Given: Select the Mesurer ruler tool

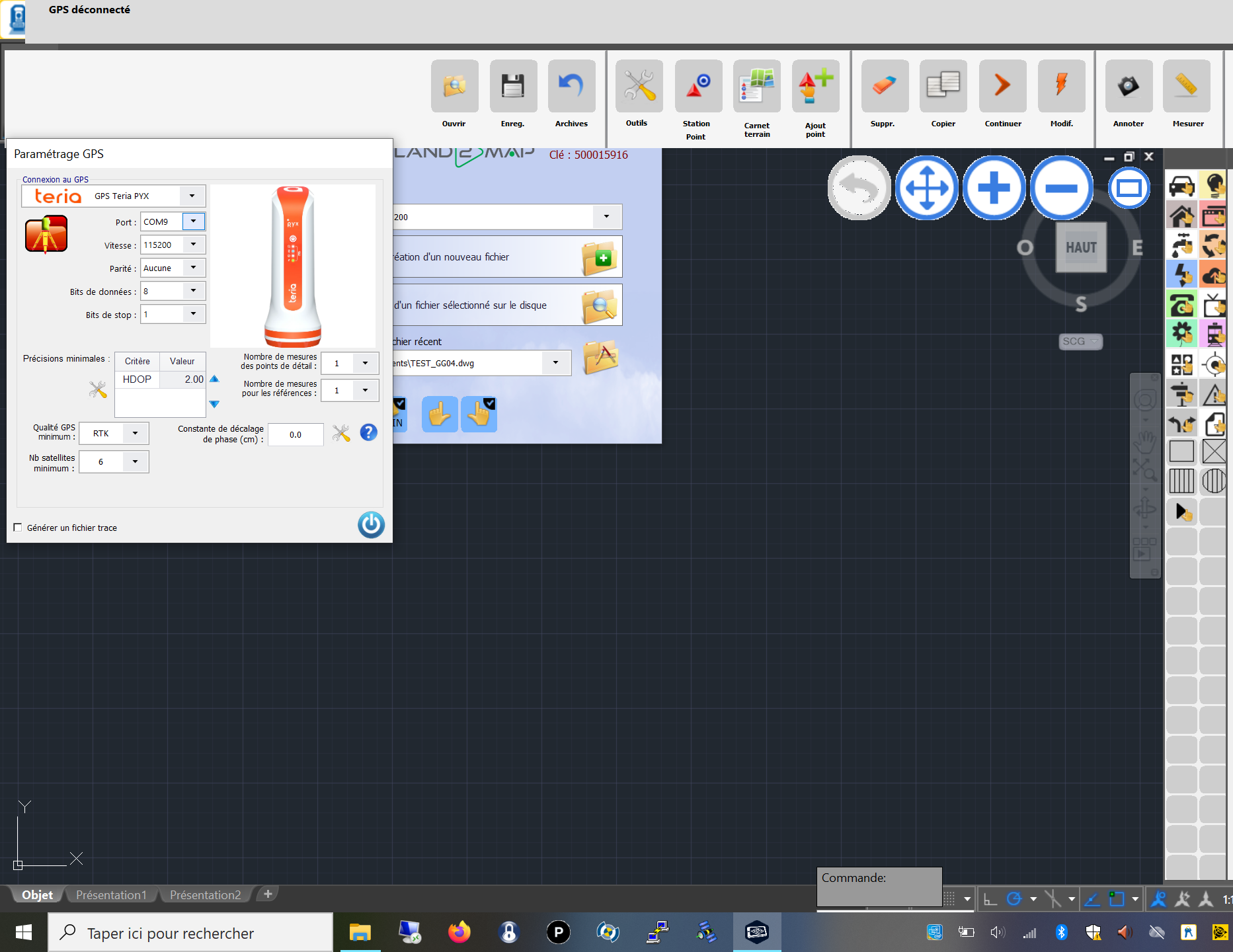Looking at the screenshot, I should [x=1187, y=87].
